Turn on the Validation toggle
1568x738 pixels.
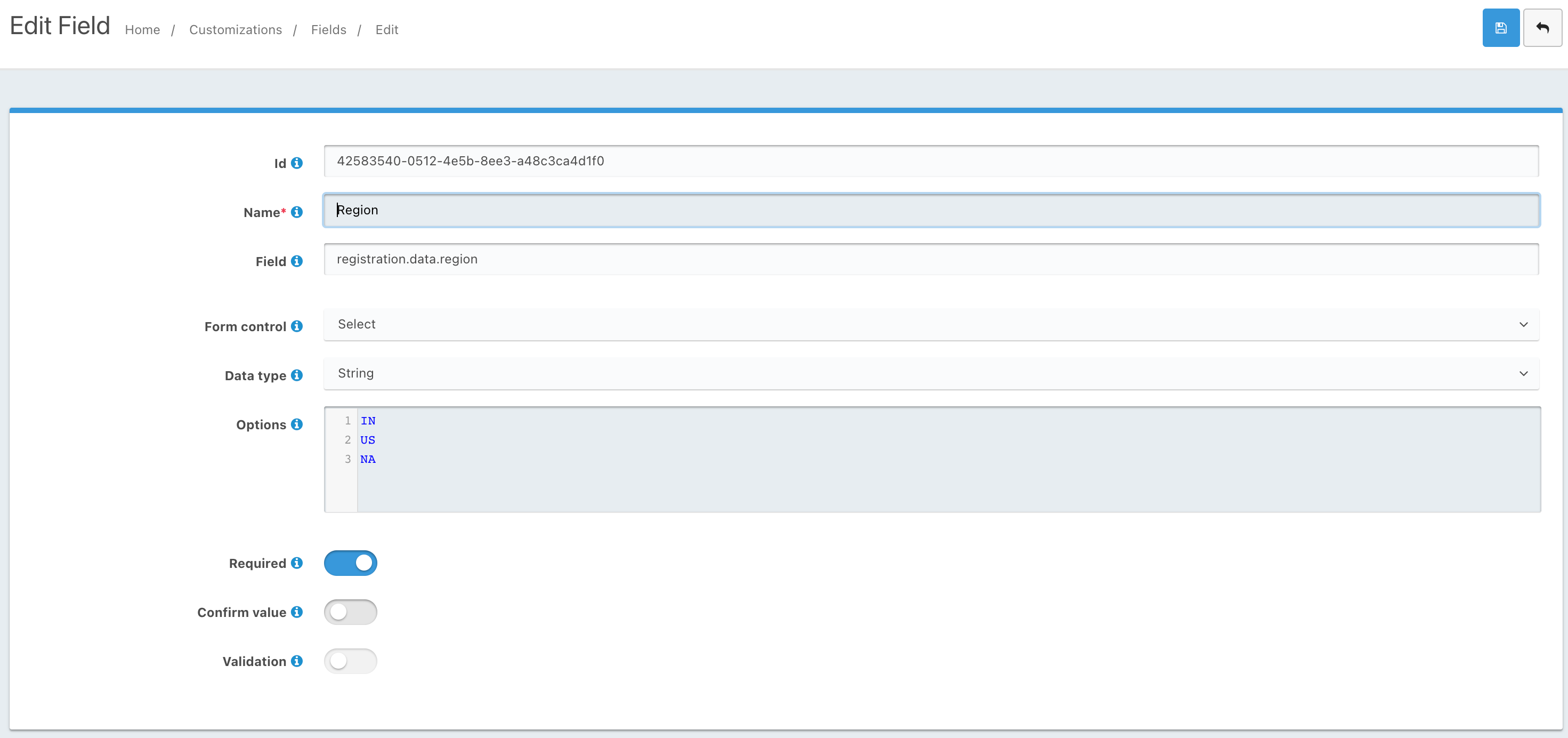click(x=350, y=661)
